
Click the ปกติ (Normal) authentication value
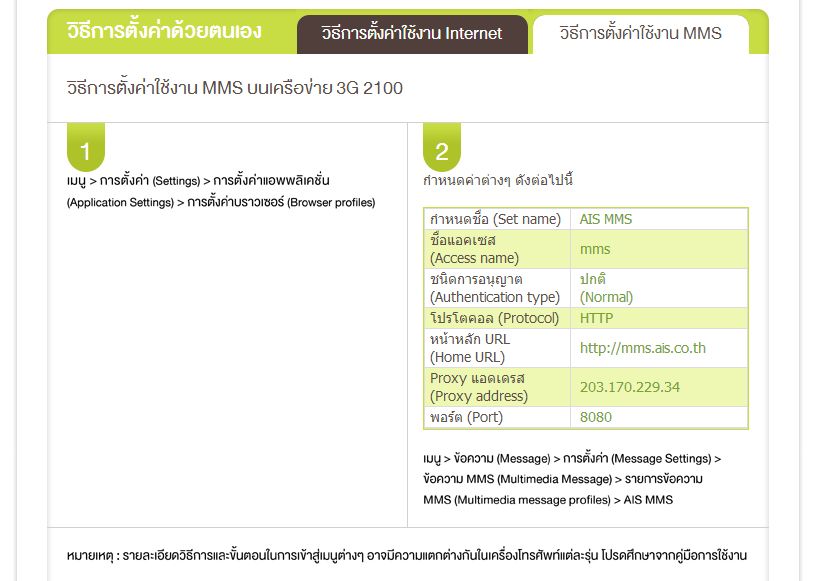pyautogui.click(x=606, y=288)
